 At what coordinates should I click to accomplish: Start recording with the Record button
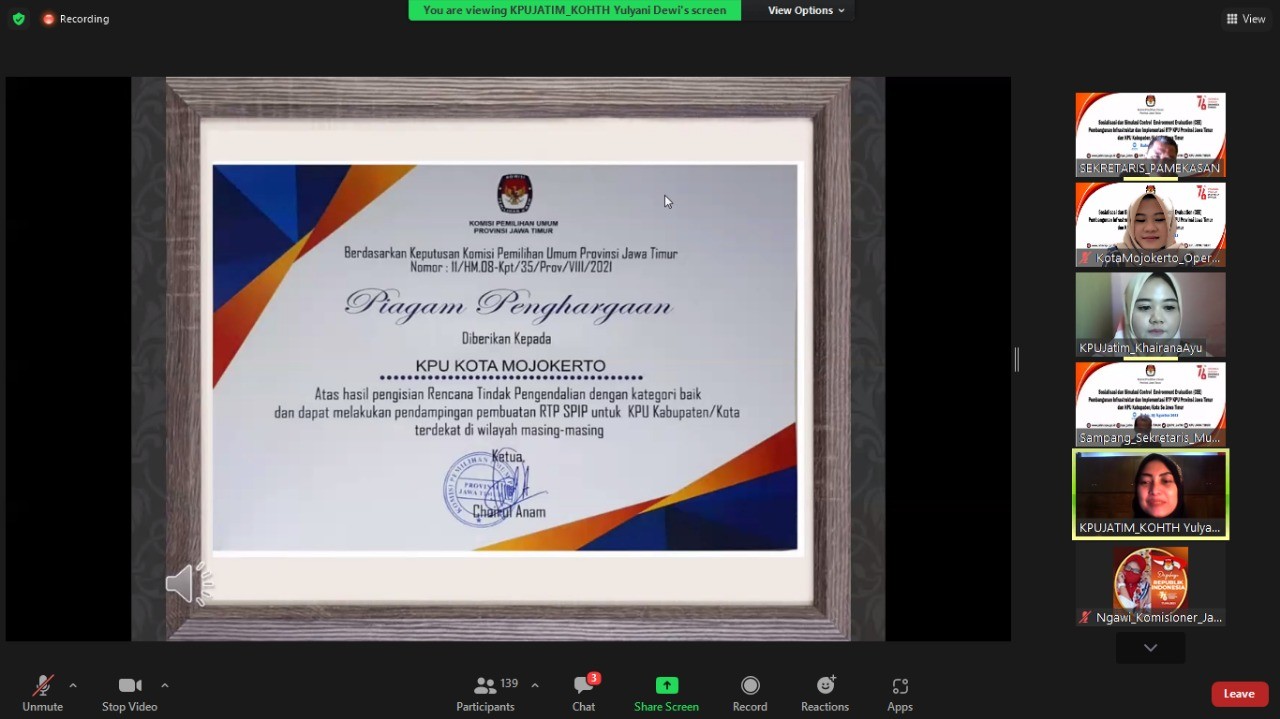pos(749,693)
